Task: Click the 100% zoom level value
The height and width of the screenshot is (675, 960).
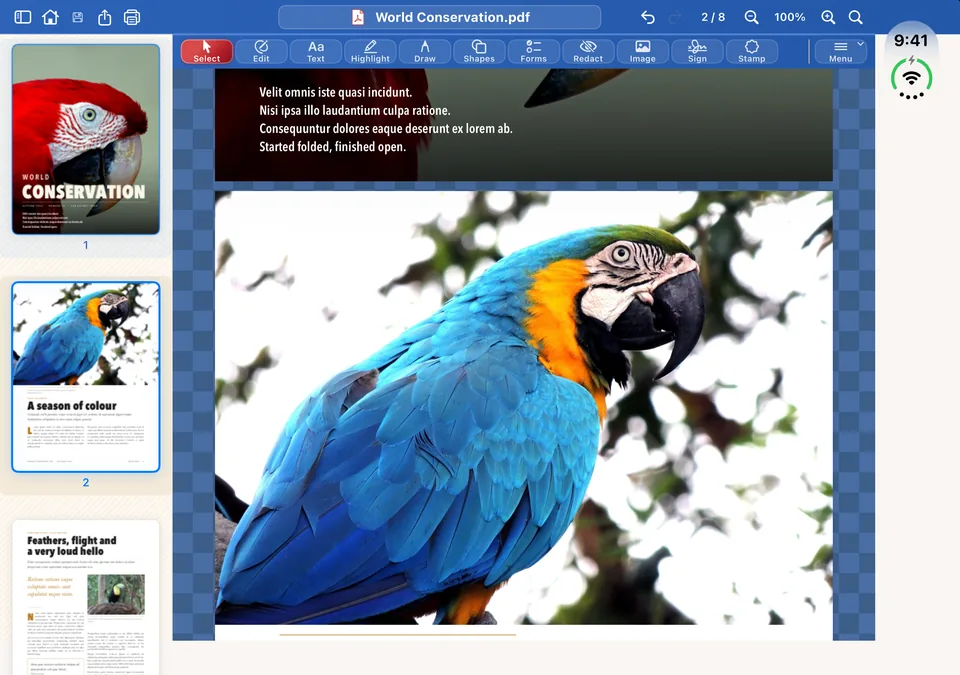Action: pos(790,17)
